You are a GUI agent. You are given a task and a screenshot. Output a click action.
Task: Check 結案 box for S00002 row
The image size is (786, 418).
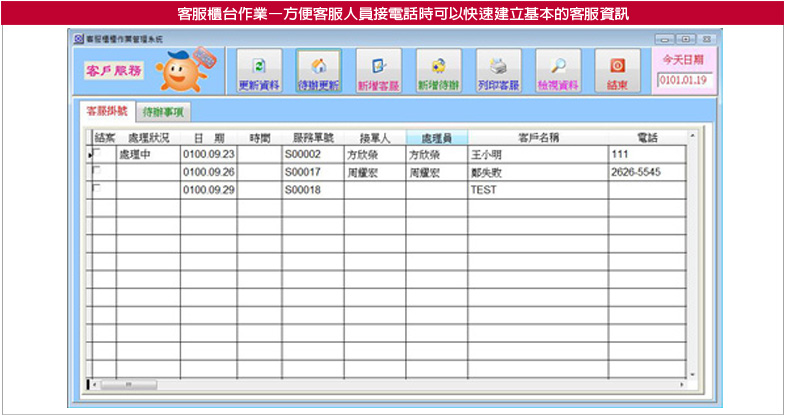click(97, 154)
